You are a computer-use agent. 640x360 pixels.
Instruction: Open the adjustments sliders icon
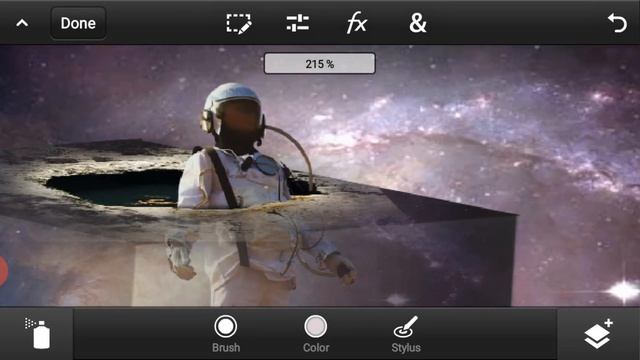coord(298,23)
